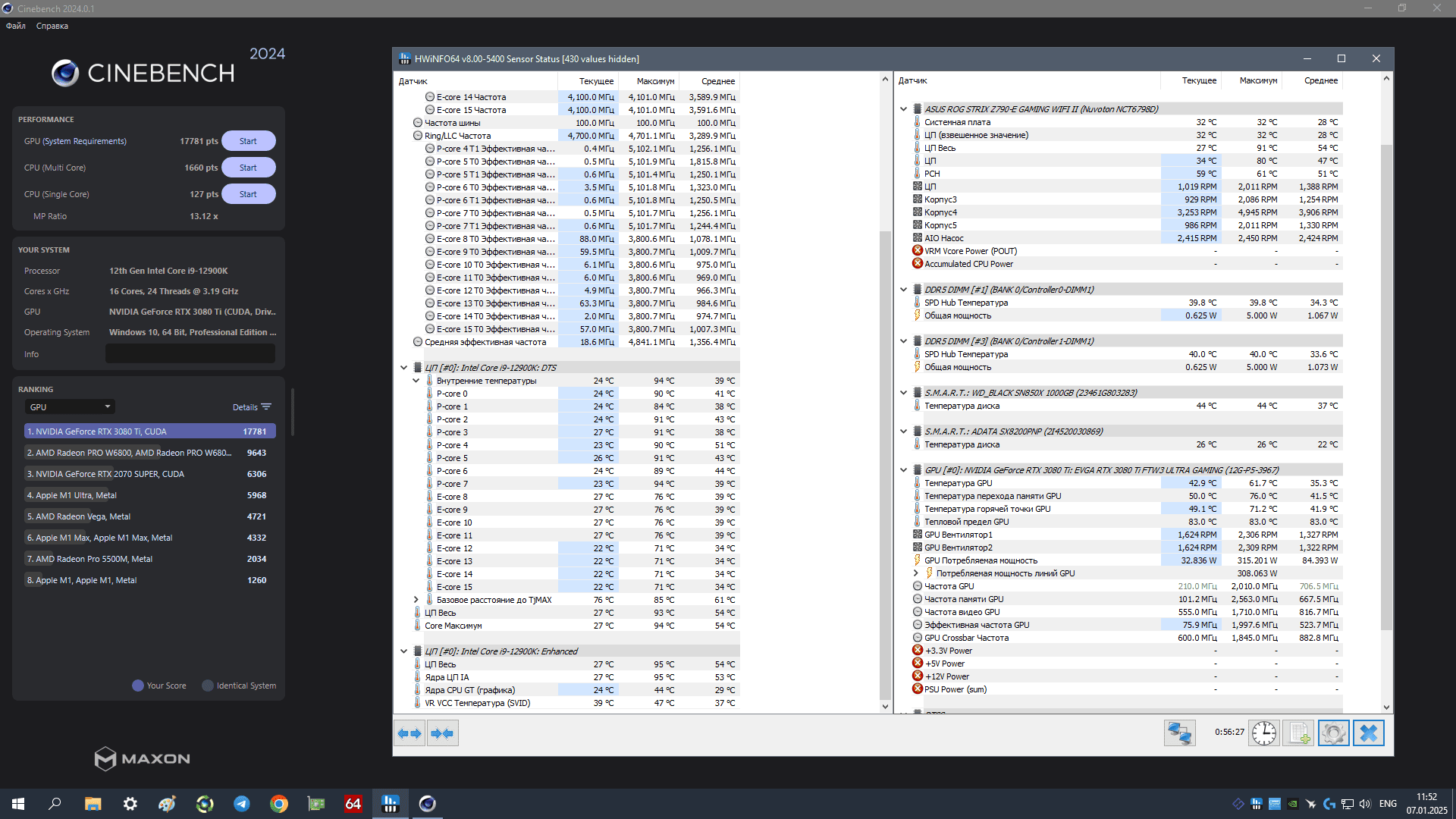Select the Средняя эффективная частота row
Image resolution: width=1456 pixels, height=819 pixels.
coord(575,342)
